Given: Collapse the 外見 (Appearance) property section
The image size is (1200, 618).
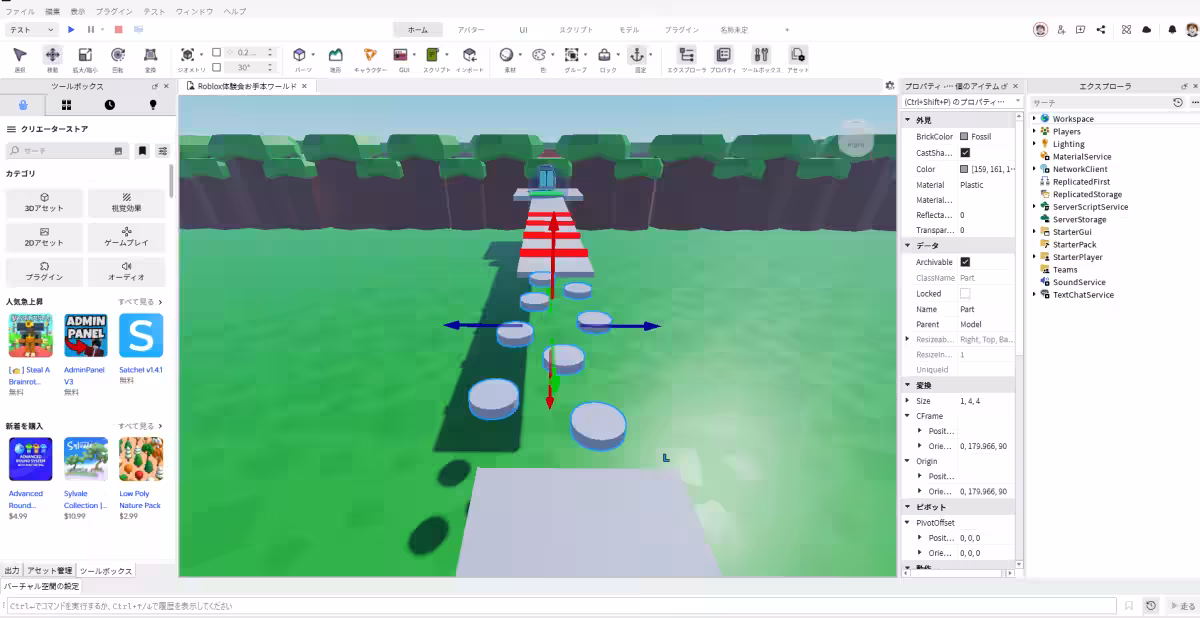Looking at the screenshot, I should [x=908, y=120].
